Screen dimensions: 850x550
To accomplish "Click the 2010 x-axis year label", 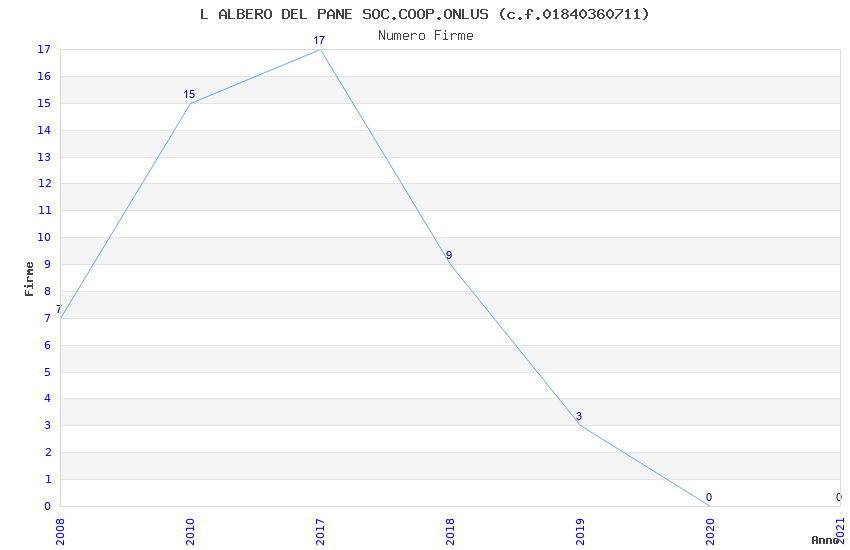I will click(190, 532).
